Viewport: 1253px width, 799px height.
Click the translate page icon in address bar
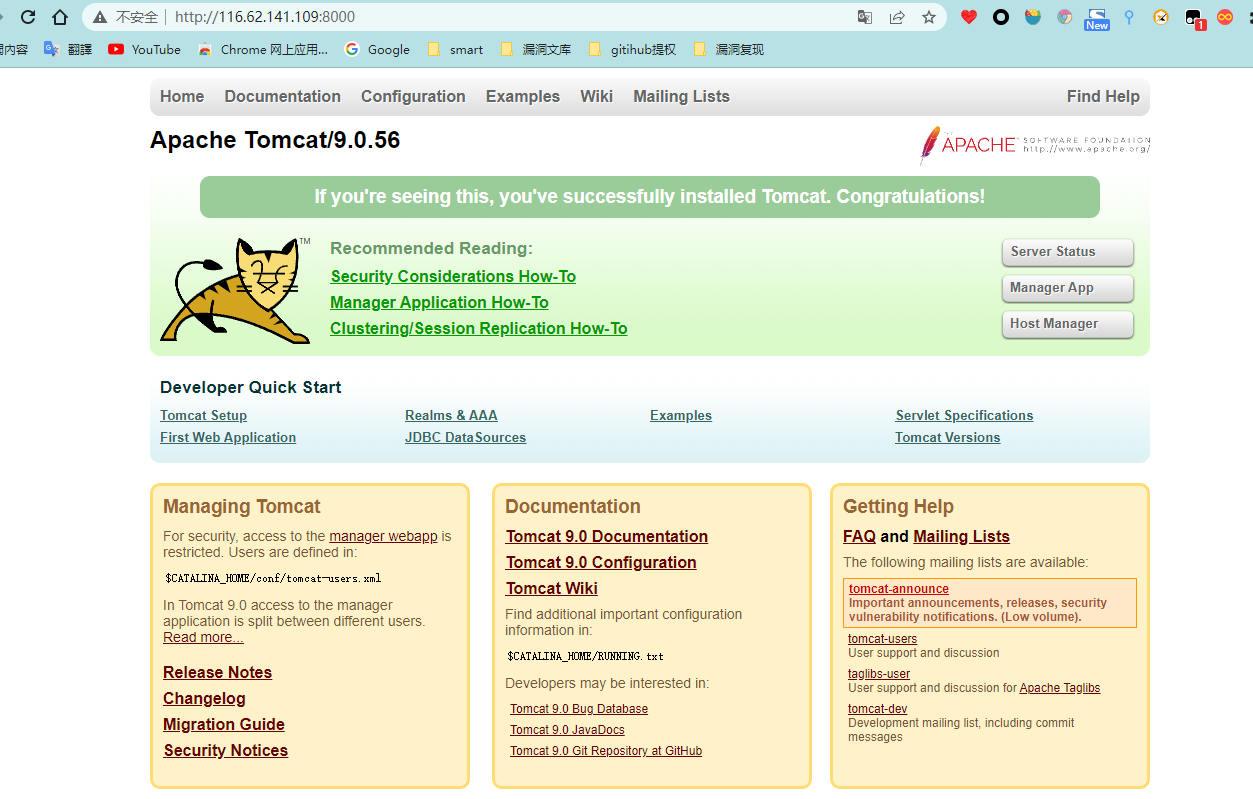[865, 17]
